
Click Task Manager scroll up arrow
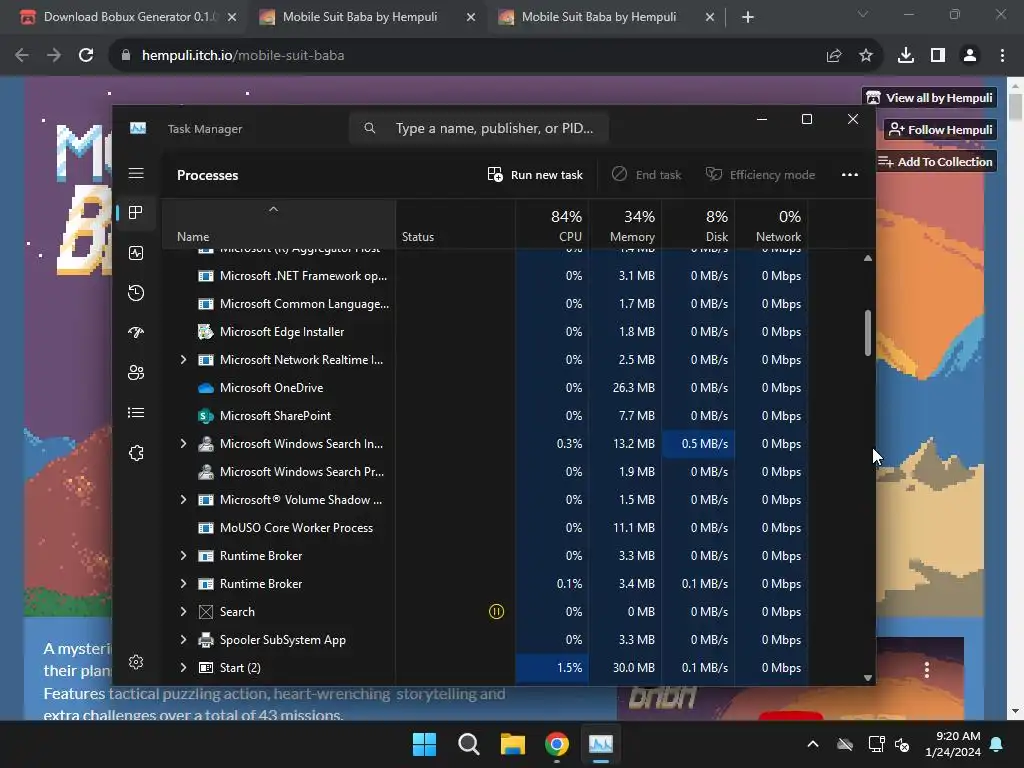867,259
